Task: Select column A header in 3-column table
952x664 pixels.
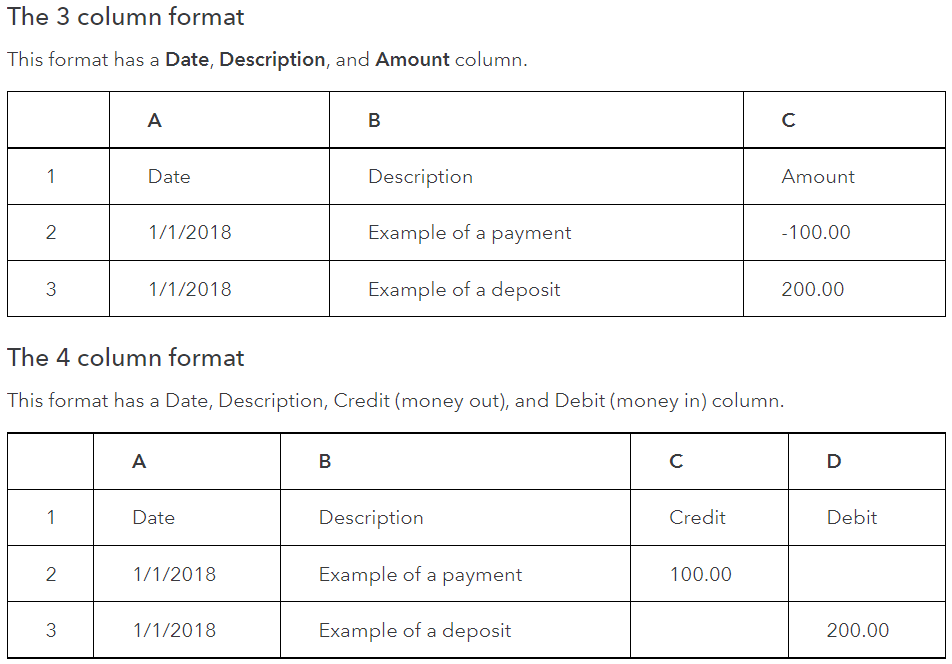Action: click(219, 120)
